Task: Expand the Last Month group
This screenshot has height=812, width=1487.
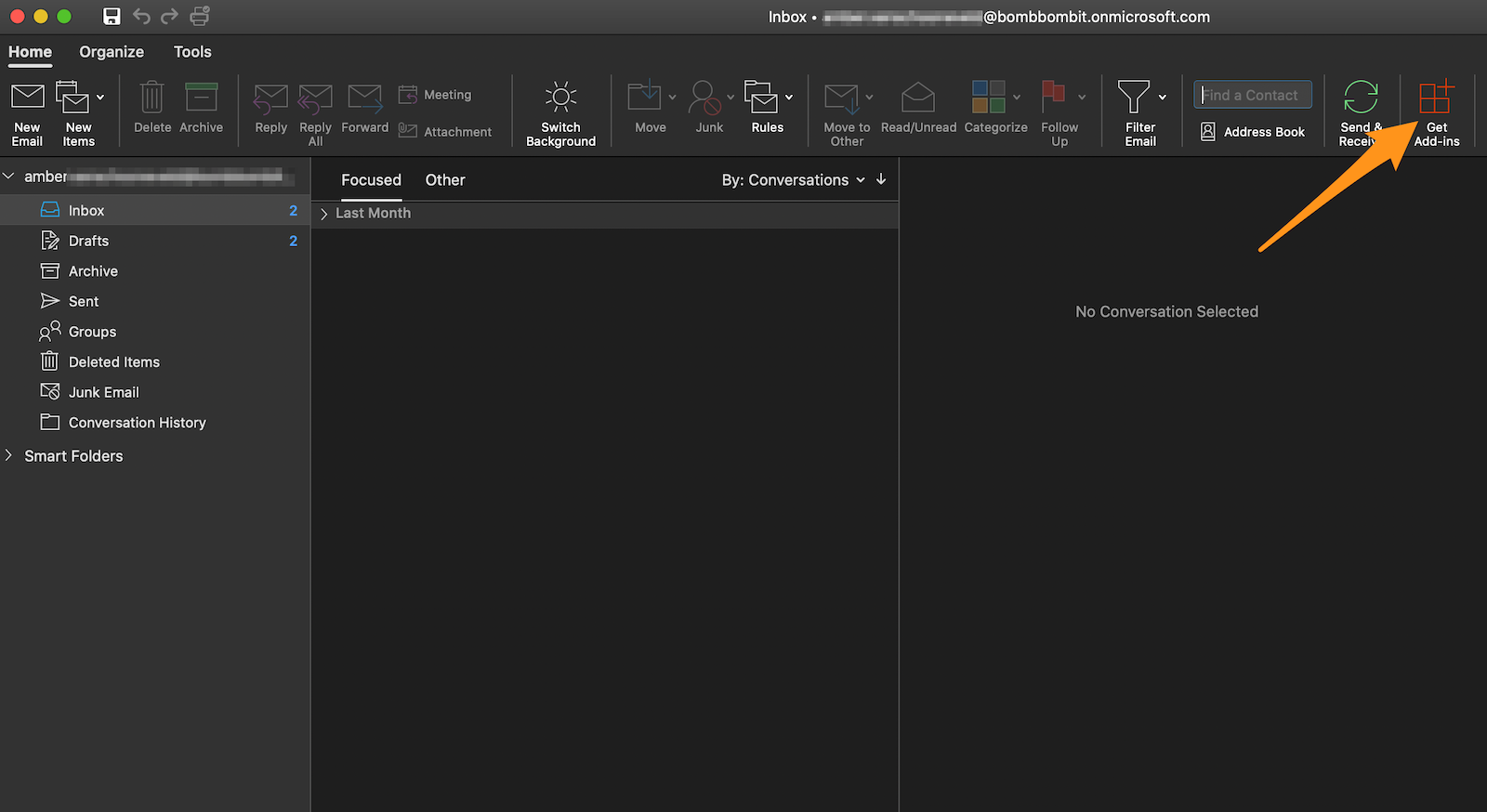Action: pyautogui.click(x=324, y=214)
